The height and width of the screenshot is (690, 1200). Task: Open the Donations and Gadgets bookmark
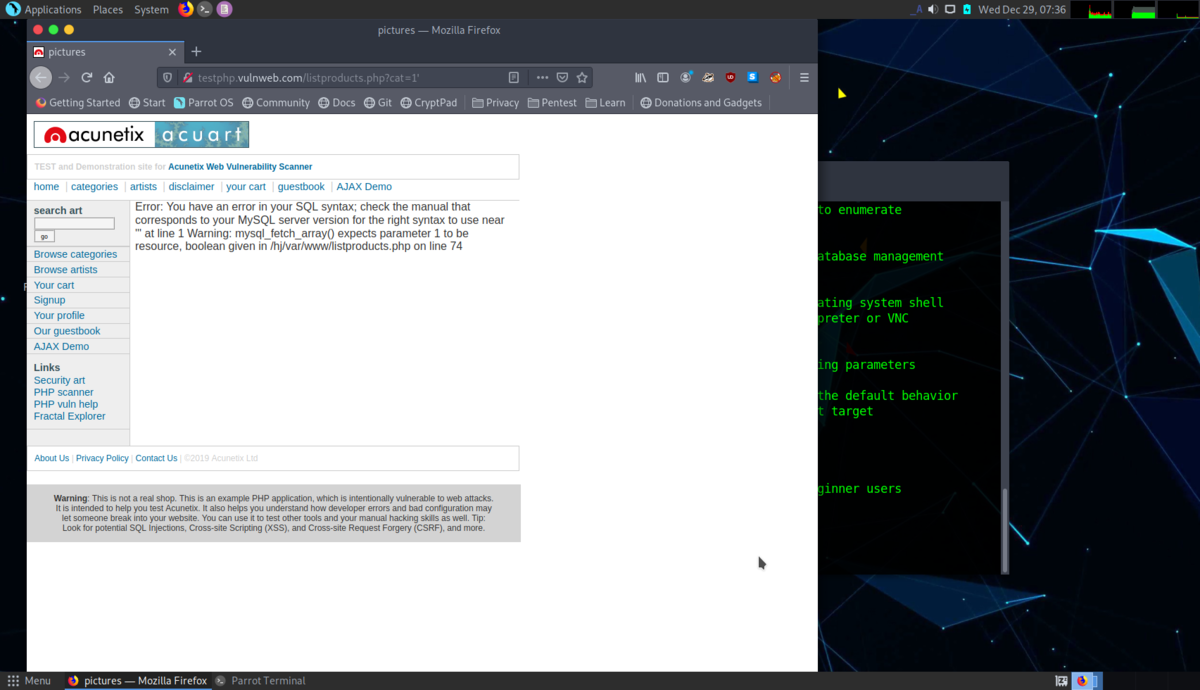(x=701, y=102)
